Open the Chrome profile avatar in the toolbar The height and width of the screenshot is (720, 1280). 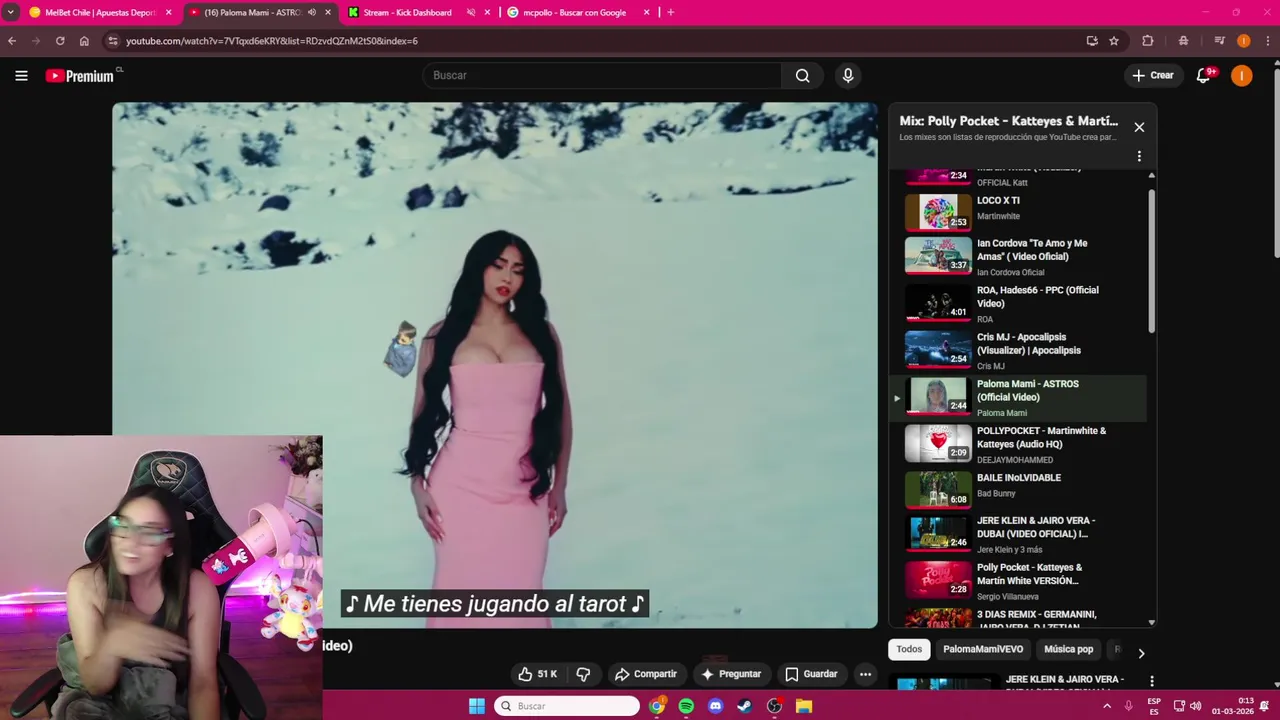click(1244, 41)
